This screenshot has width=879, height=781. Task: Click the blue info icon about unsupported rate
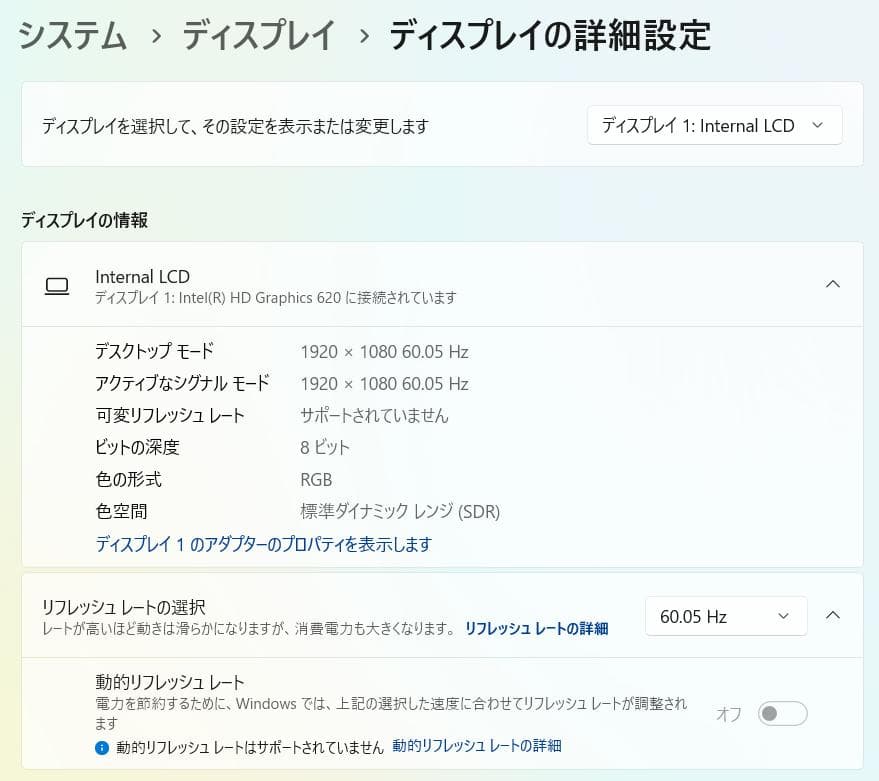pos(101,747)
